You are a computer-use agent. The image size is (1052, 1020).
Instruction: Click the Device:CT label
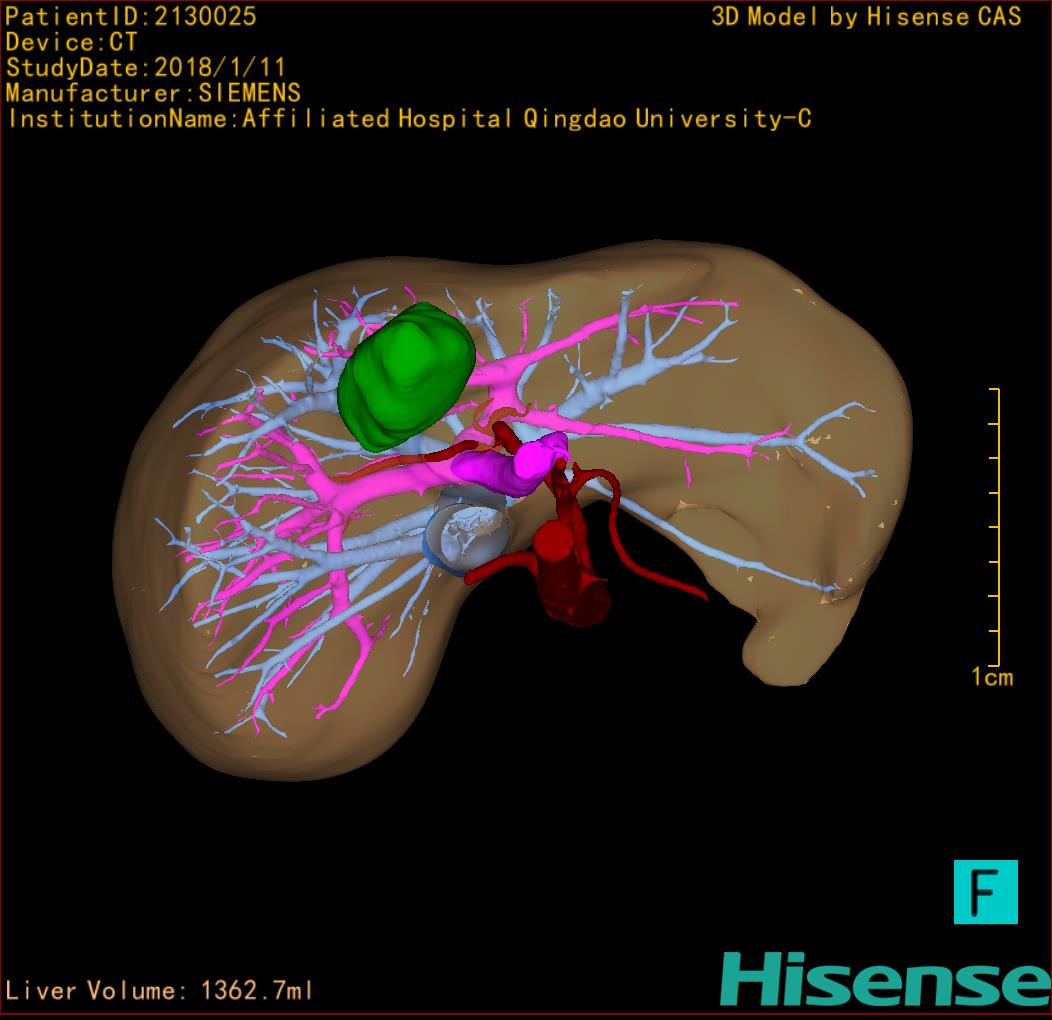[x=71, y=42]
